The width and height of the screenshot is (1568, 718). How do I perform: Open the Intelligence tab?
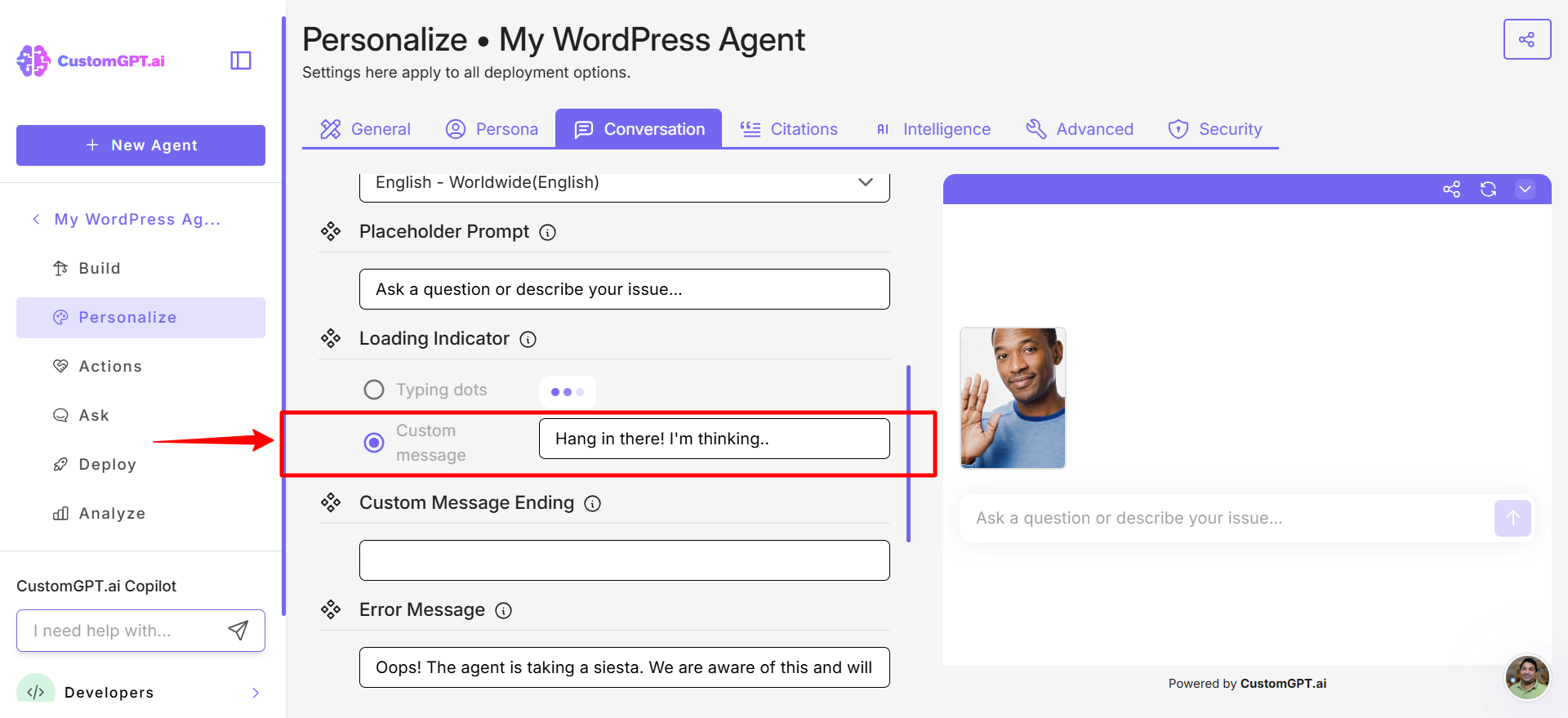pyautogui.click(x=933, y=129)
